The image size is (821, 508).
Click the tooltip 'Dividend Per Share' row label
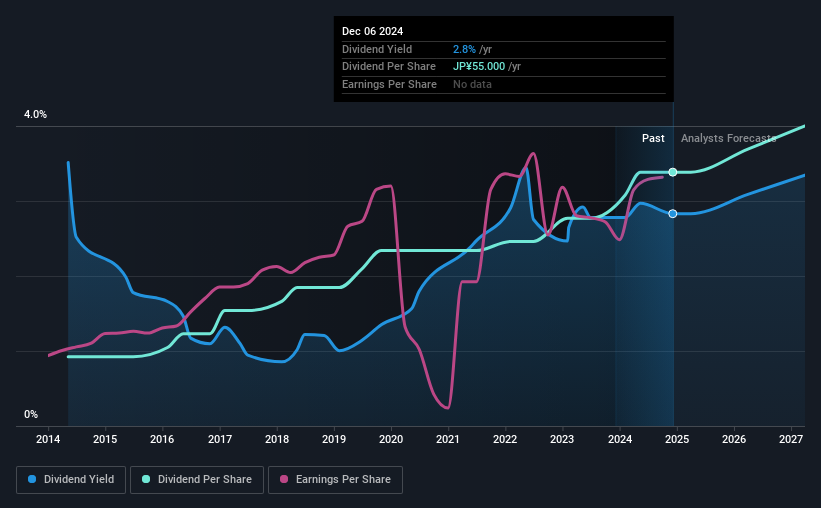point(389,67)
